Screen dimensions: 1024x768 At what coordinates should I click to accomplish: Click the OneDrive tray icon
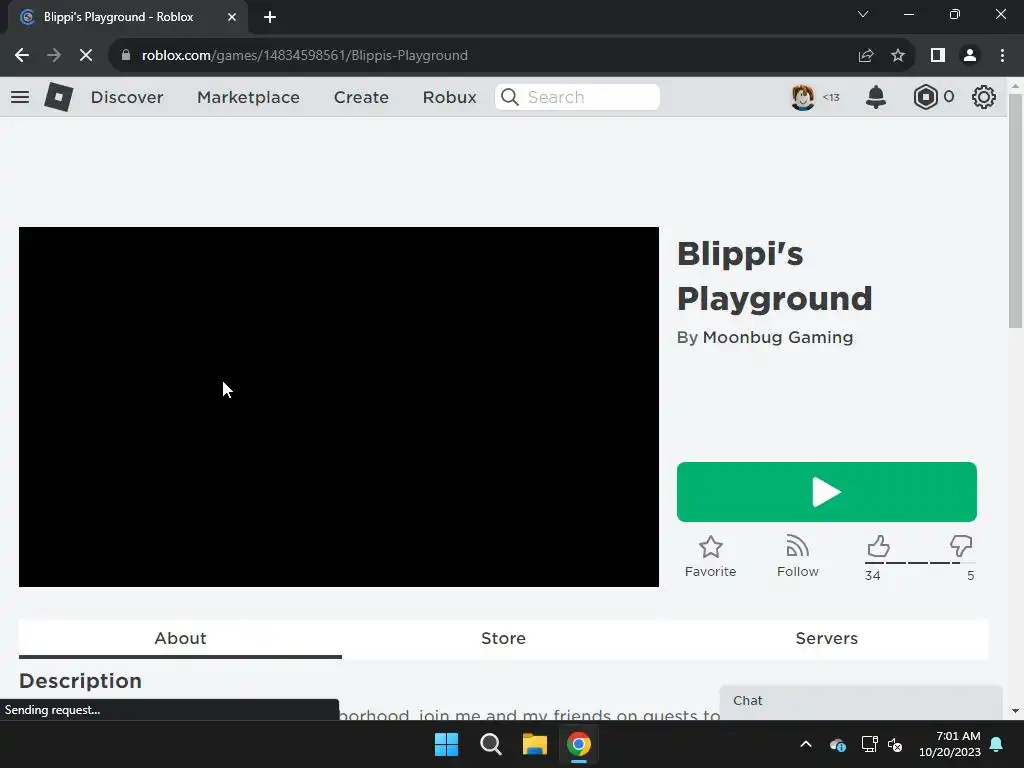(837, 744)
